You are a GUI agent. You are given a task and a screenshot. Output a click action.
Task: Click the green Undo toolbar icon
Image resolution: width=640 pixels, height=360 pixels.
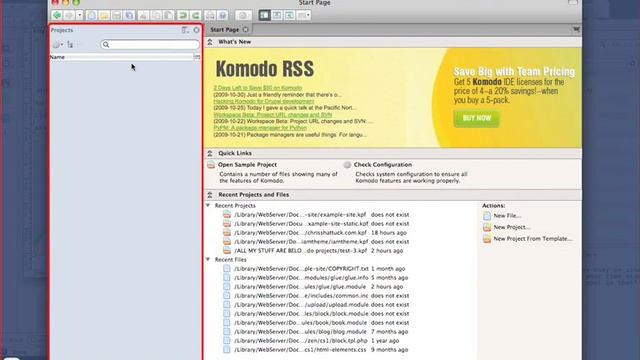(183, 16)
